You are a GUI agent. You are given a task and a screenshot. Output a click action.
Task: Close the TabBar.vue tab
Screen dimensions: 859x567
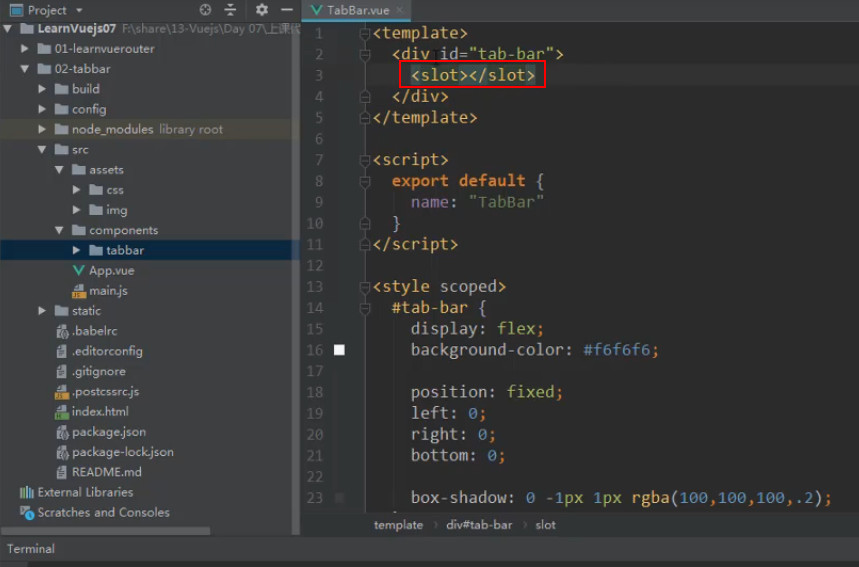pyautogui.click(x=400, y=10)
